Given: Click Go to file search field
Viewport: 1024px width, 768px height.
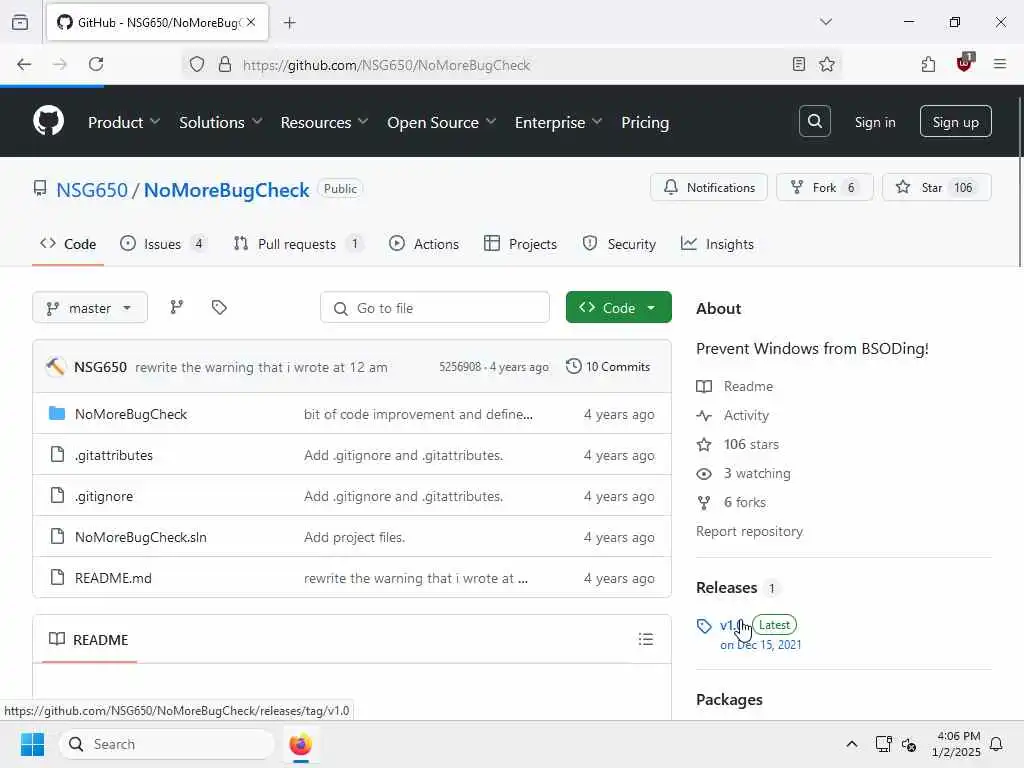Looking at the screenshot, I should tap(434, 308).
